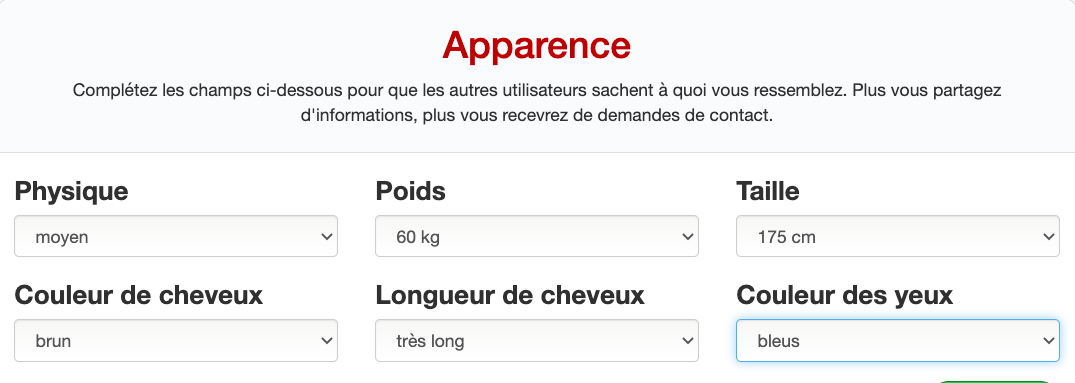
Task: Open the Taille dropdown showing 175 cm
Action: click(x=897, y=236)
